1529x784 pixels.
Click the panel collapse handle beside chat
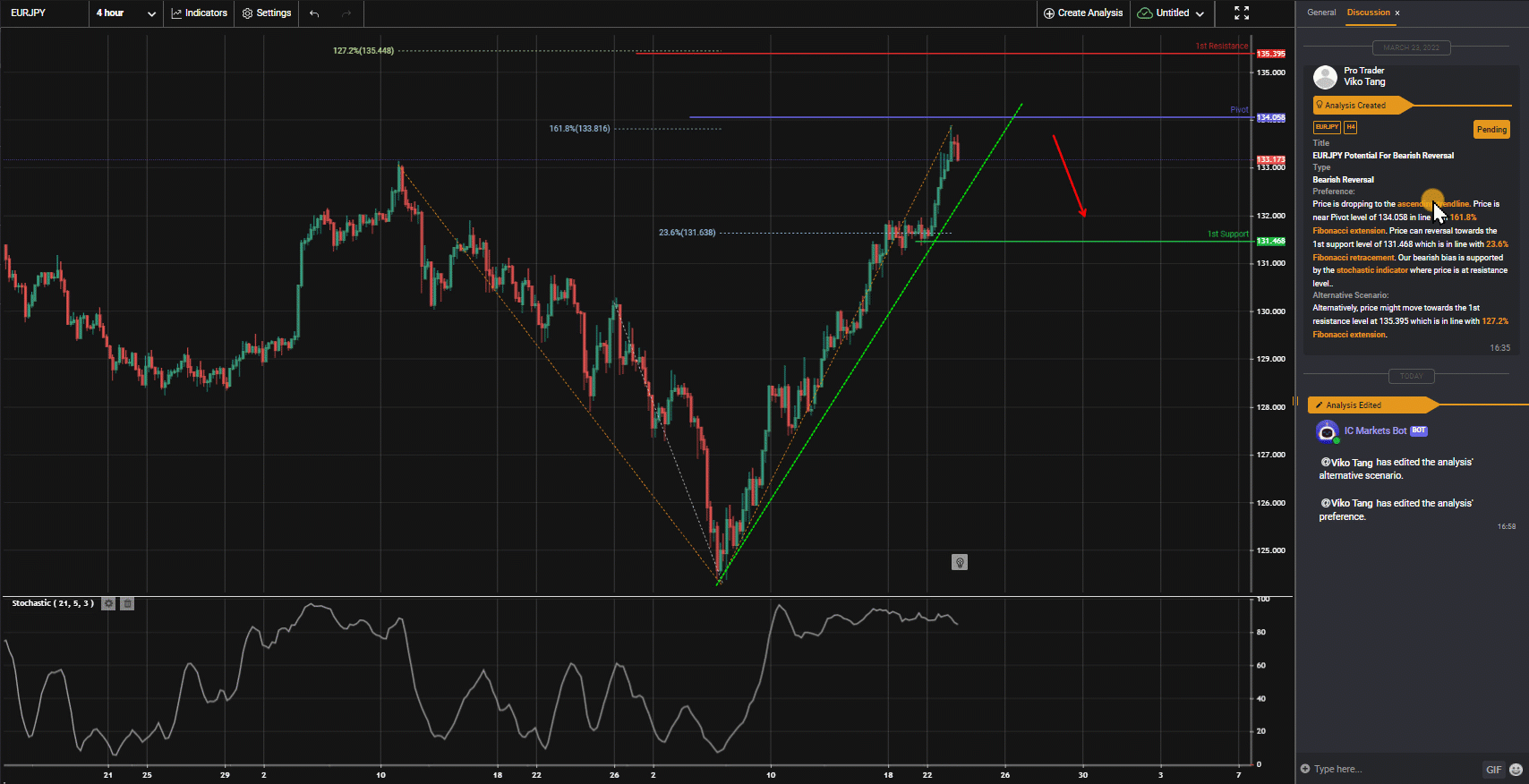coord(1294,401)
